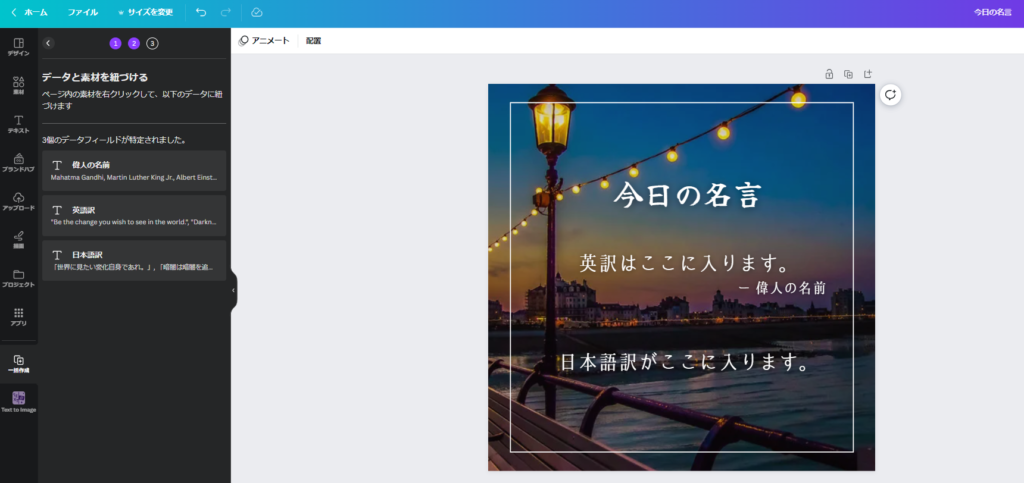
Task: Select the ブランドハブ (Brand Hub) icon
Action: 18,162
